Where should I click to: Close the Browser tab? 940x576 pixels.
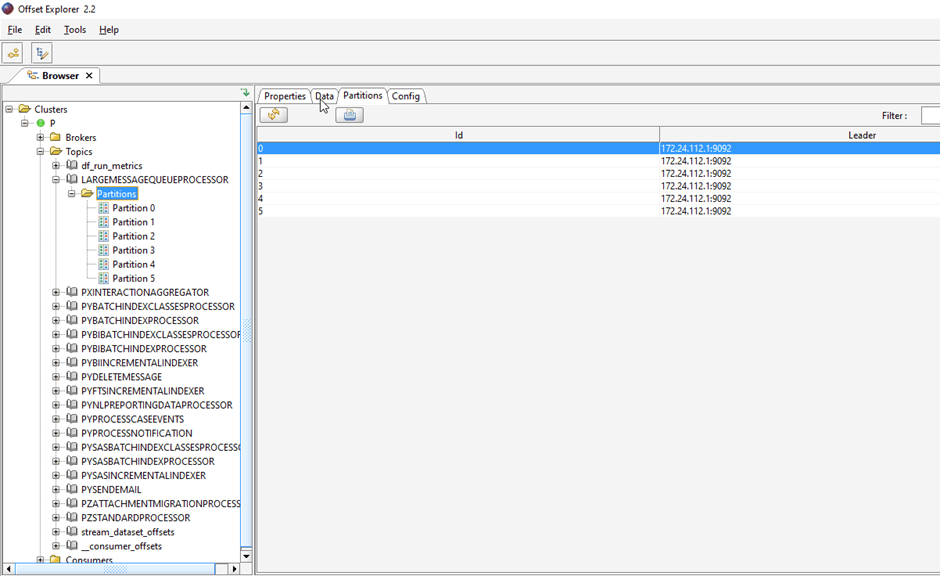(x=89, y=76)
